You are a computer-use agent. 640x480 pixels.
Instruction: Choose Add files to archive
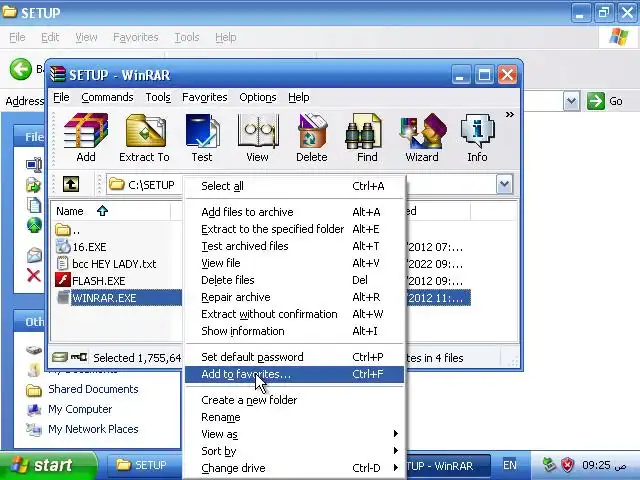[x=295, y=212]
